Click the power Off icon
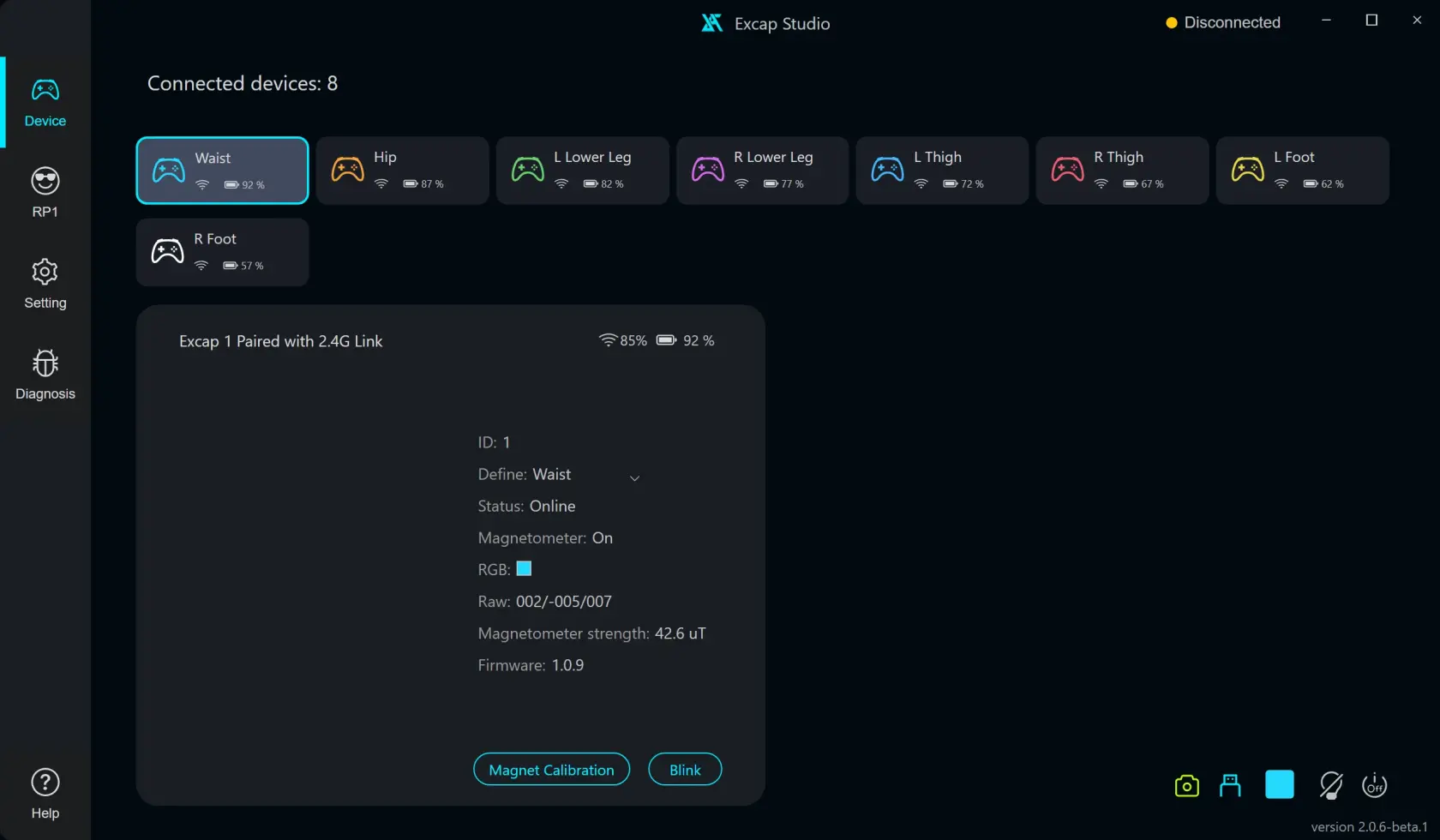This screenshot has width=1440, height=840. (x=1374, y=785)
